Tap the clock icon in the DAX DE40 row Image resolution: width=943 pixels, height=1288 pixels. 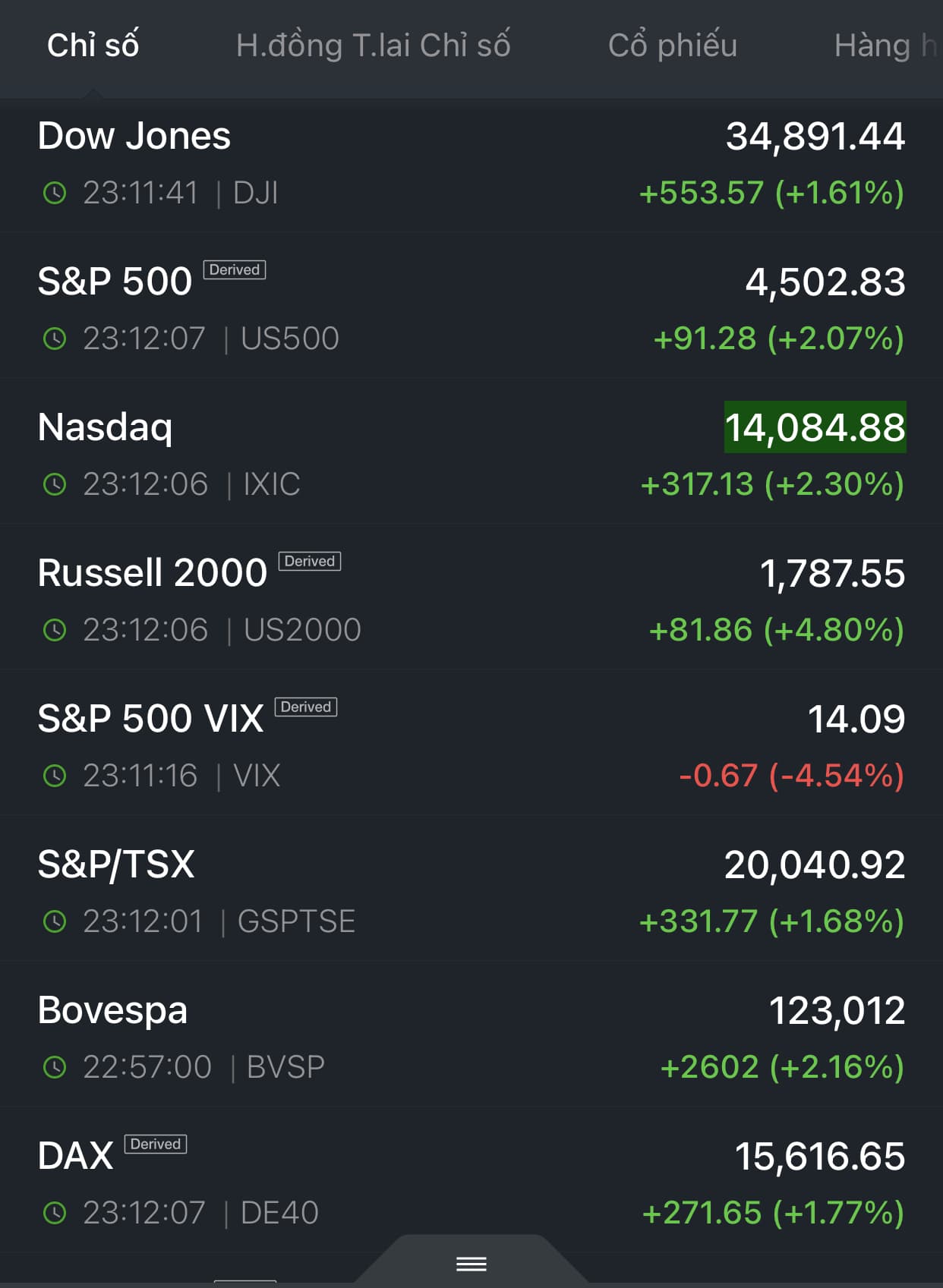coord(55,1213)
